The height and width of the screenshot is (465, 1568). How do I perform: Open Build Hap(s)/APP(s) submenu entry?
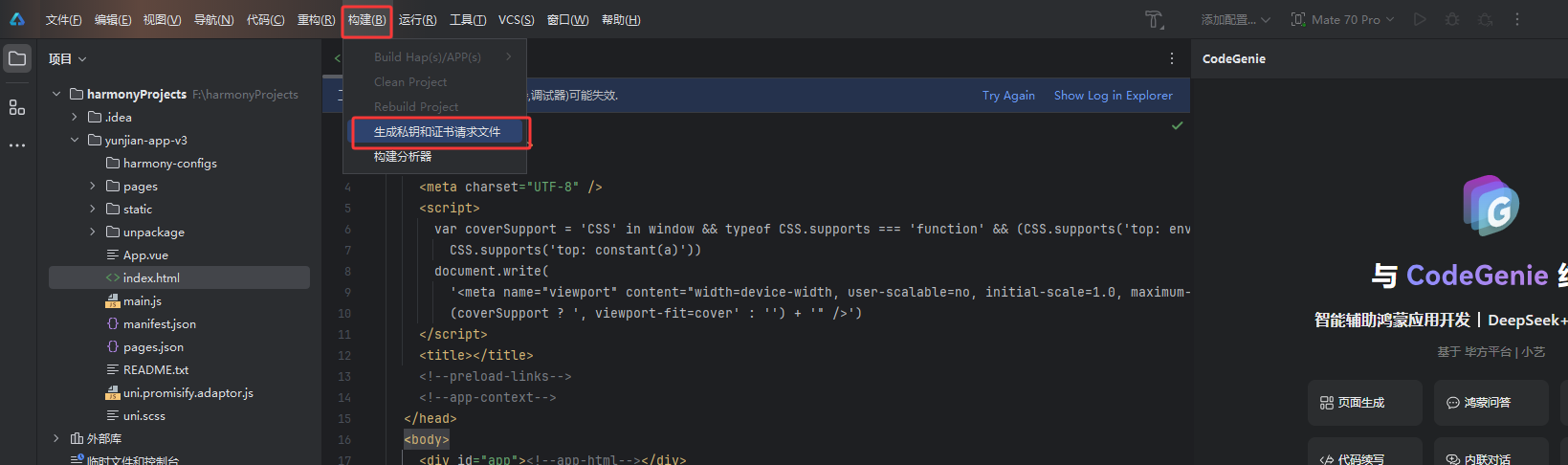[x=435, y=57]
